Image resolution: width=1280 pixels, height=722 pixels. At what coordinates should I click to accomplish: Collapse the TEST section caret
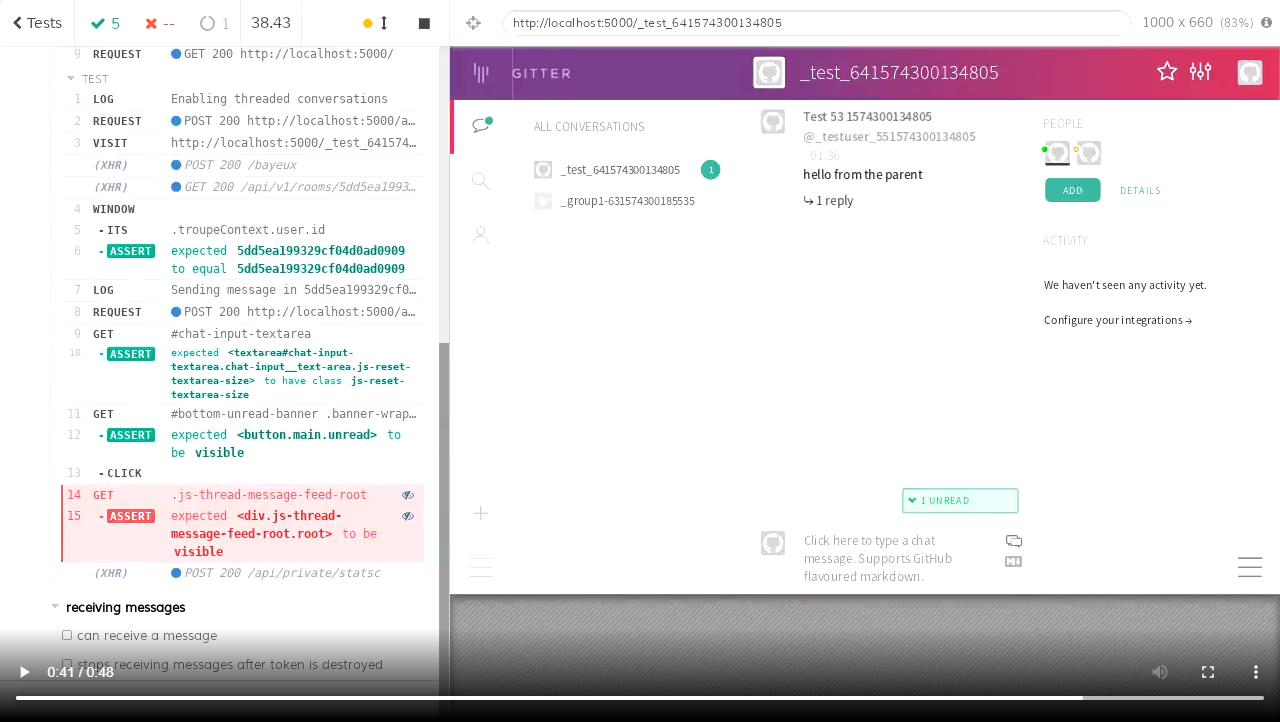coord(71,78)
